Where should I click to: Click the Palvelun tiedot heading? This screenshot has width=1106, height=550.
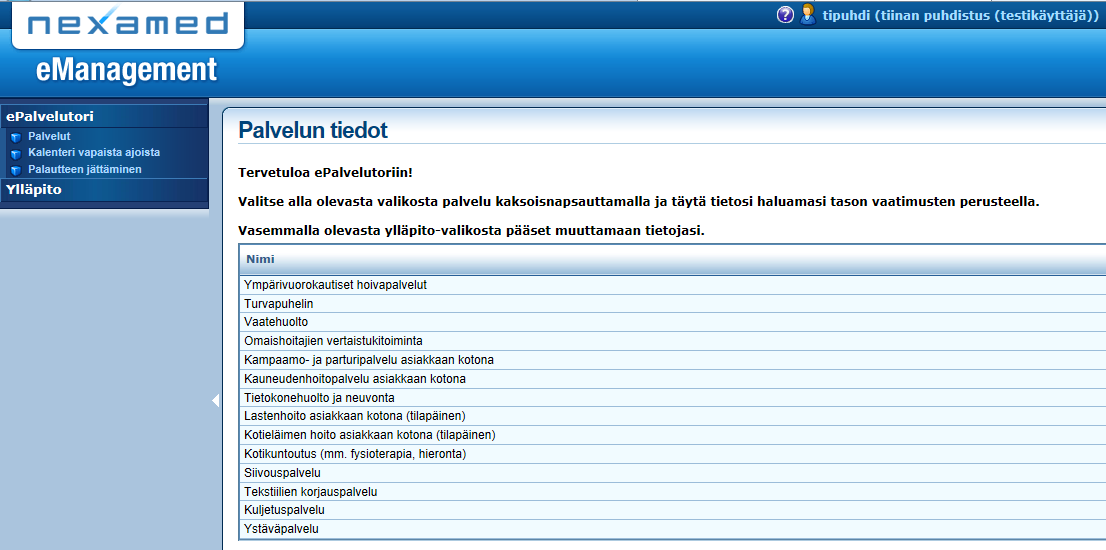point(313,130)
